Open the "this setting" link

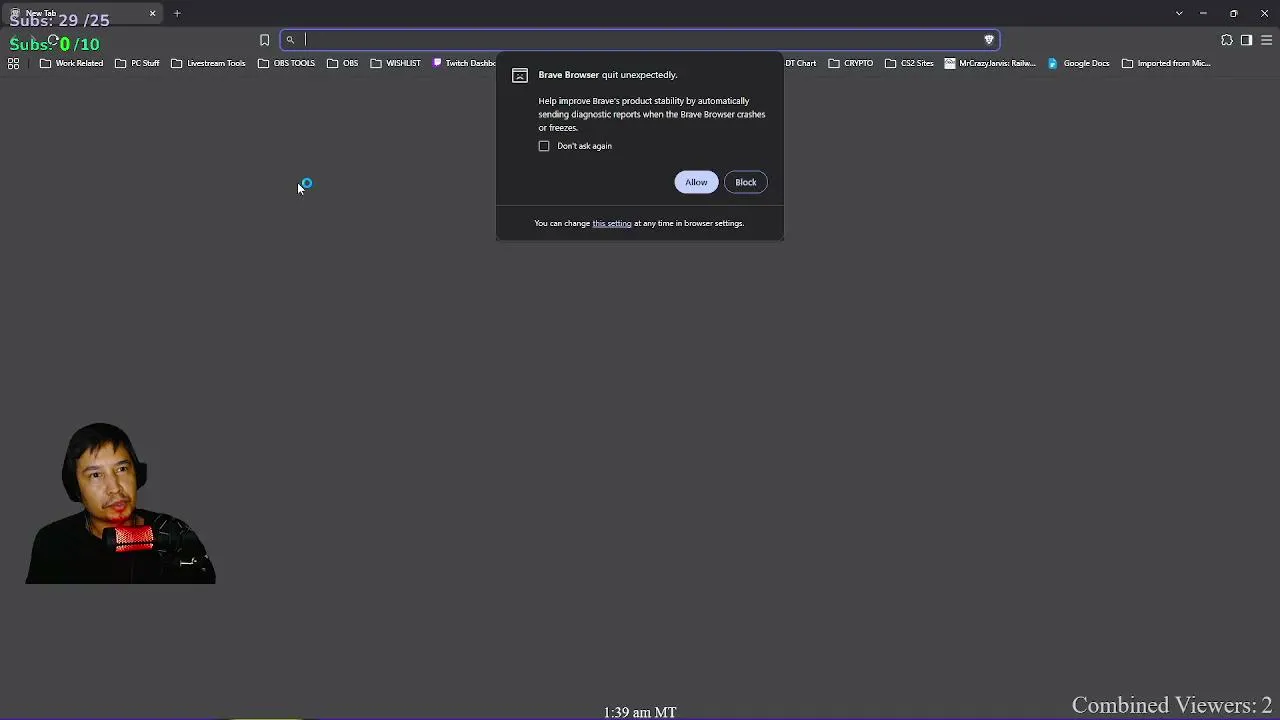pos(612,223)
